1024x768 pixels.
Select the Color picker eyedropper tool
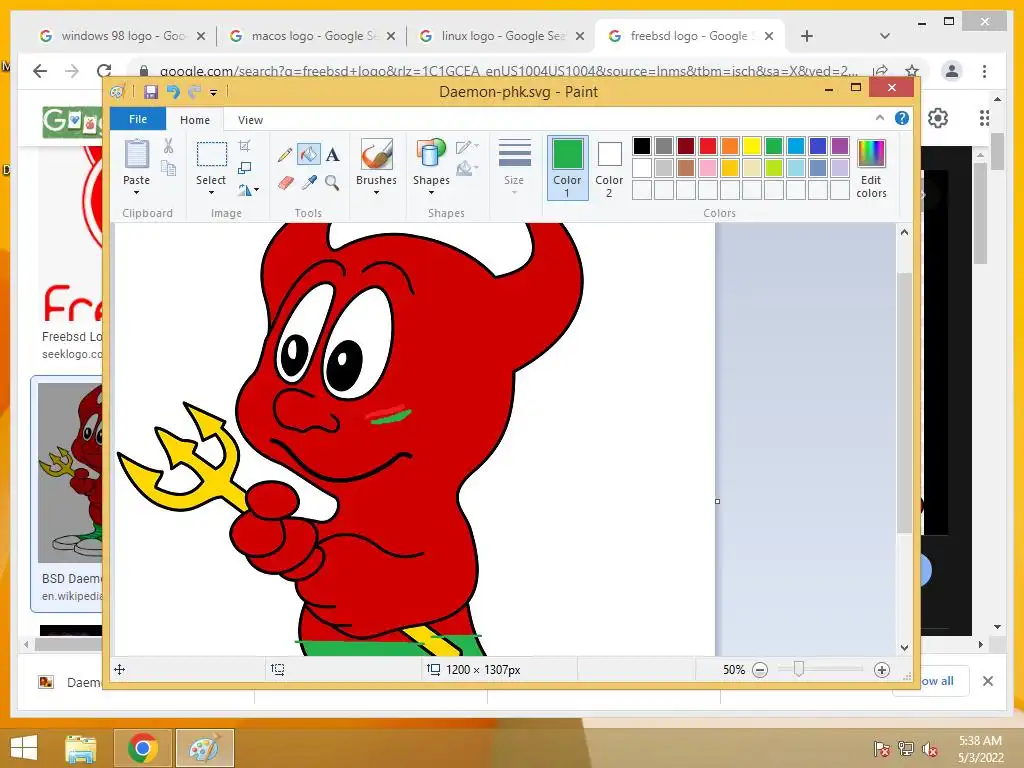(309, 182)
